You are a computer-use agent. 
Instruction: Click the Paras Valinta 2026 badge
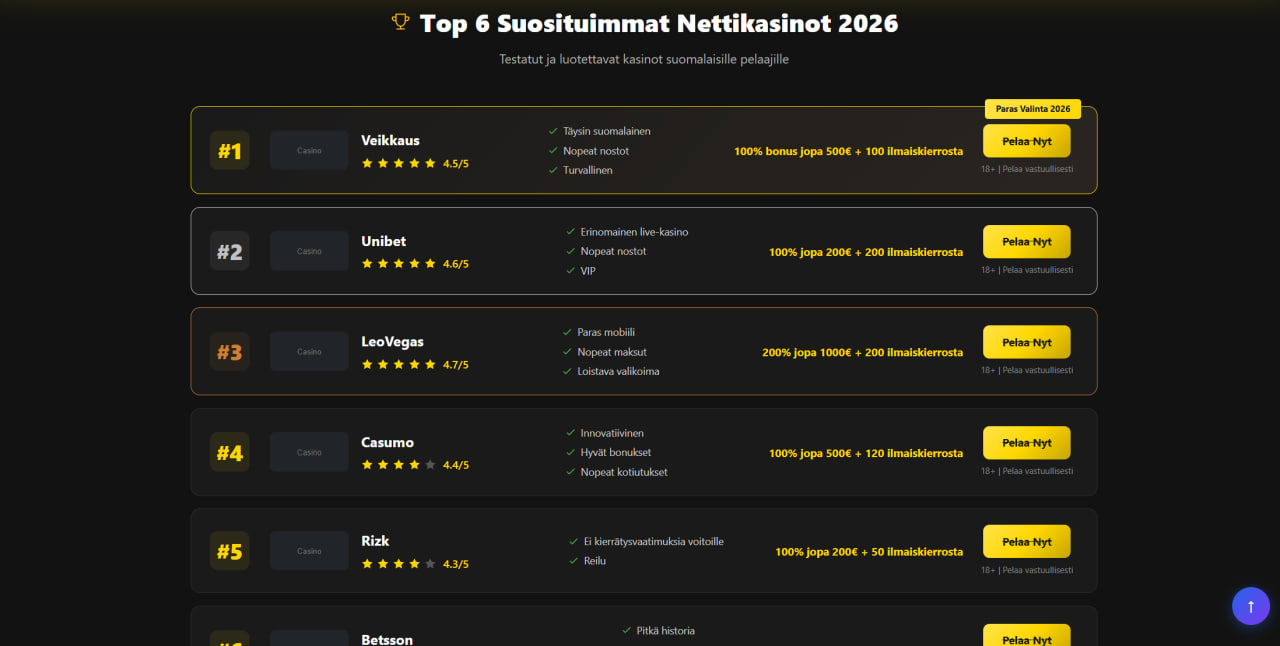1032,109
